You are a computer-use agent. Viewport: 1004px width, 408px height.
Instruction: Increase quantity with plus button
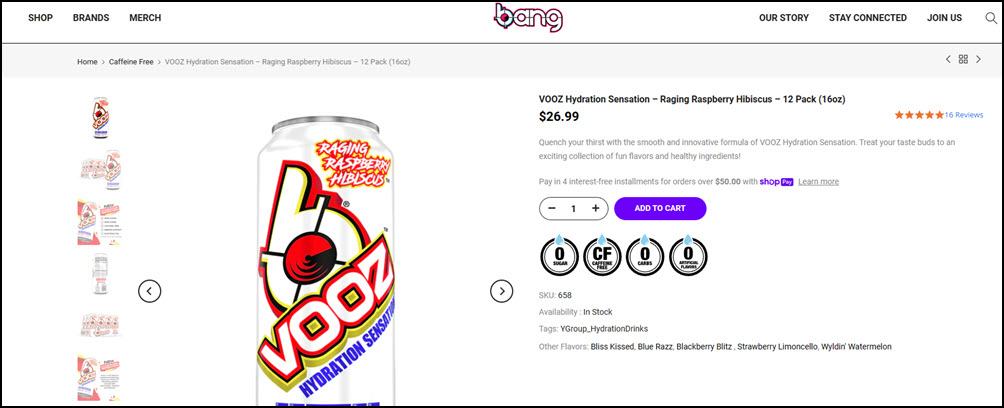point(595,208)
